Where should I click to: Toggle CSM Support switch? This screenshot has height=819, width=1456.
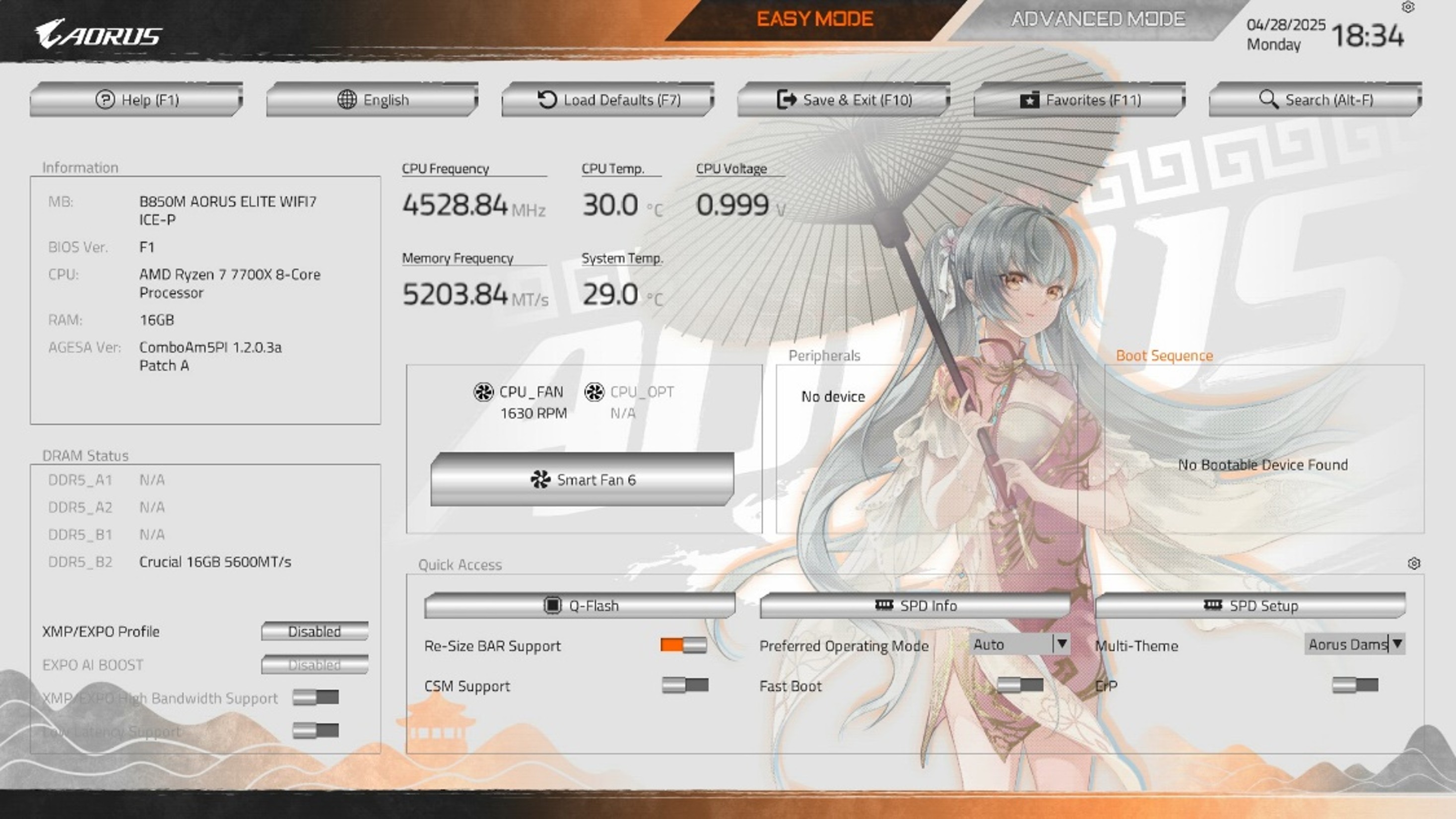click(x=685, y=685)
